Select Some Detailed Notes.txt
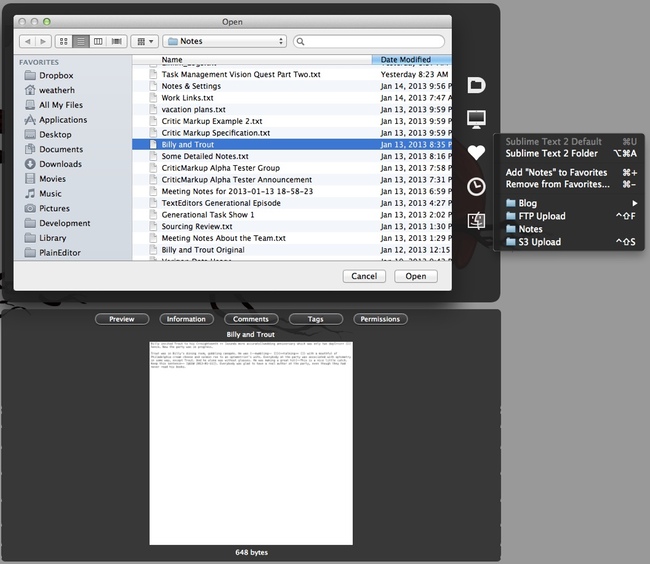The height and width of the screenshot is (564, 650). tap(292, 156)
